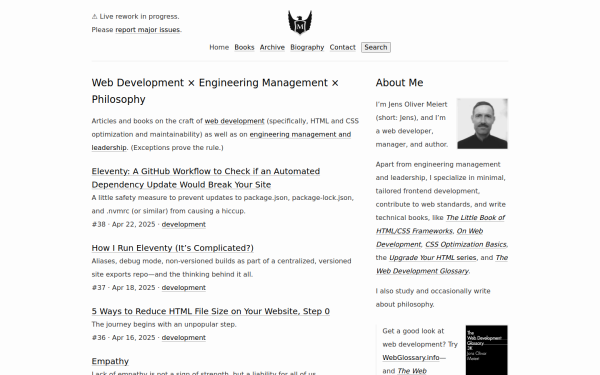Viewport: 600px width, 375px height.
Task: Open the Archive navigation link
Action: [x=272, y=47]
